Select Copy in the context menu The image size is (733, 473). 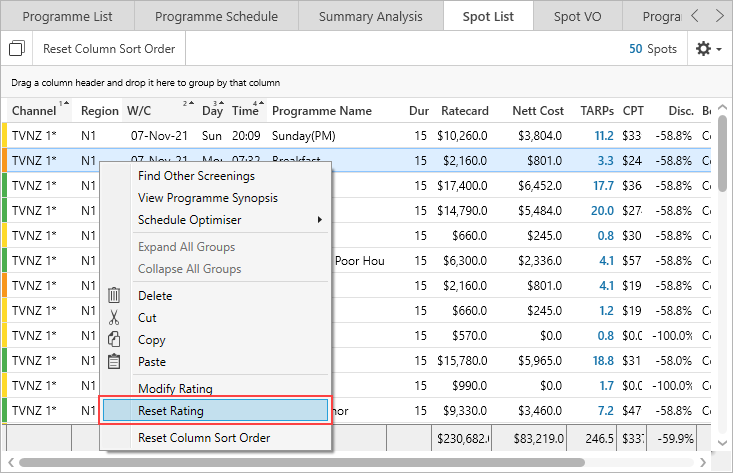pyautogui.click(x=151, y=340)
